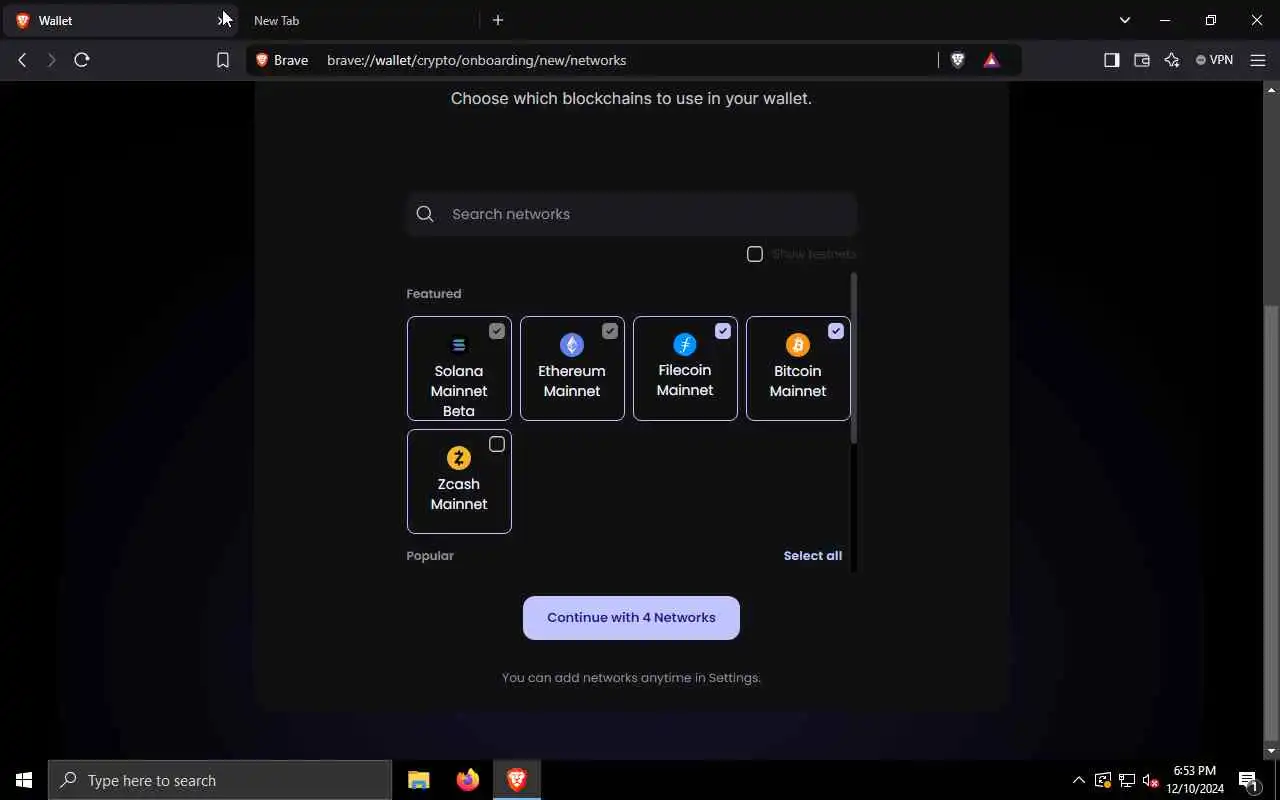Screen dimensions: 1280x800
Task: Launch Firefox from the taskbar
Action: pos(467,780)
